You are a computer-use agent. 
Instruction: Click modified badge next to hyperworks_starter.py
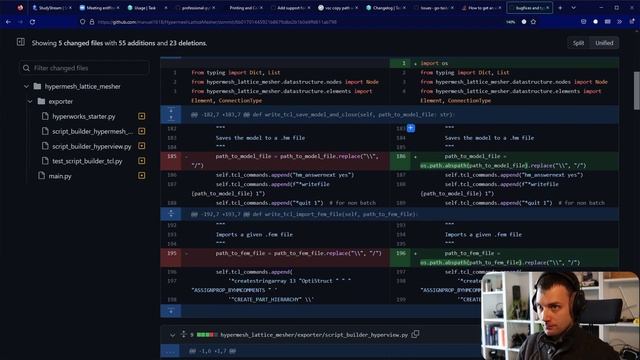[x=142, y=116]
